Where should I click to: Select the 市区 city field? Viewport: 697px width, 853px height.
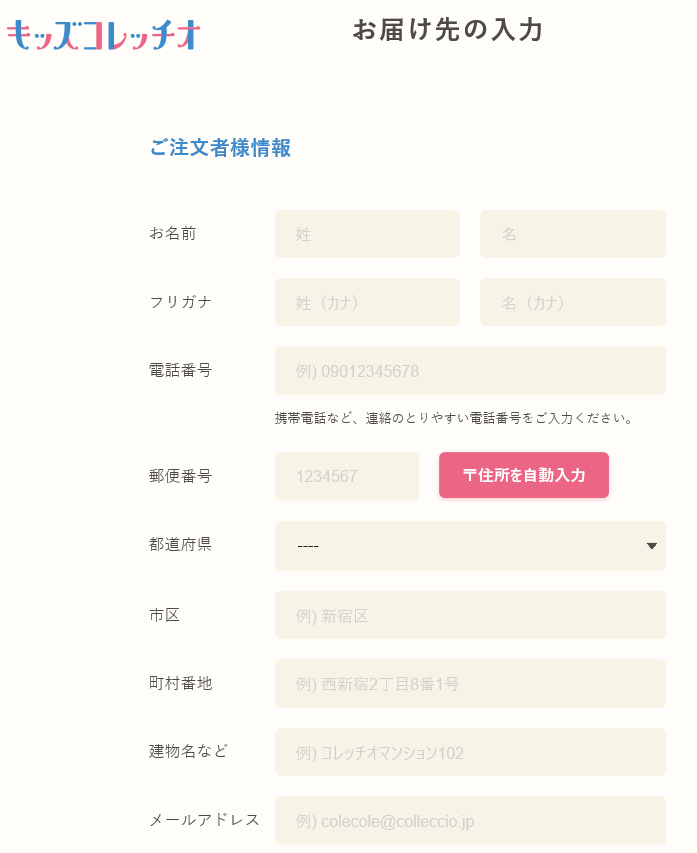(470, 615)
